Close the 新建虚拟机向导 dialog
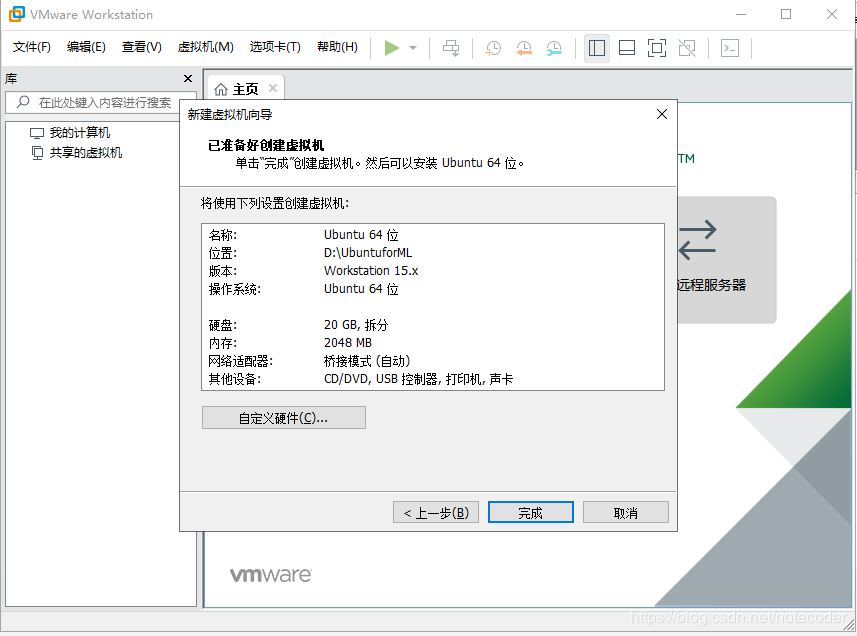Viewport: 857px width, 636px height. point(662,114)
